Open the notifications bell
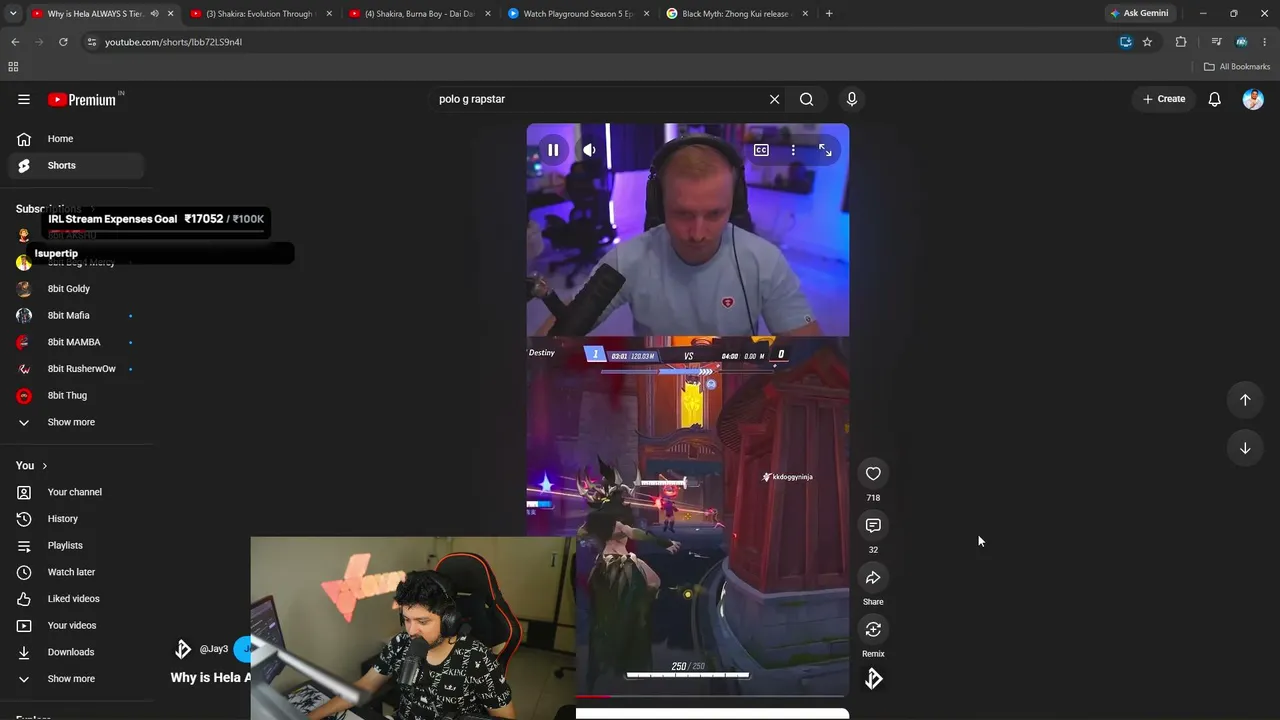Viewport: 1280px width, 720px height. pos(1215,99)
